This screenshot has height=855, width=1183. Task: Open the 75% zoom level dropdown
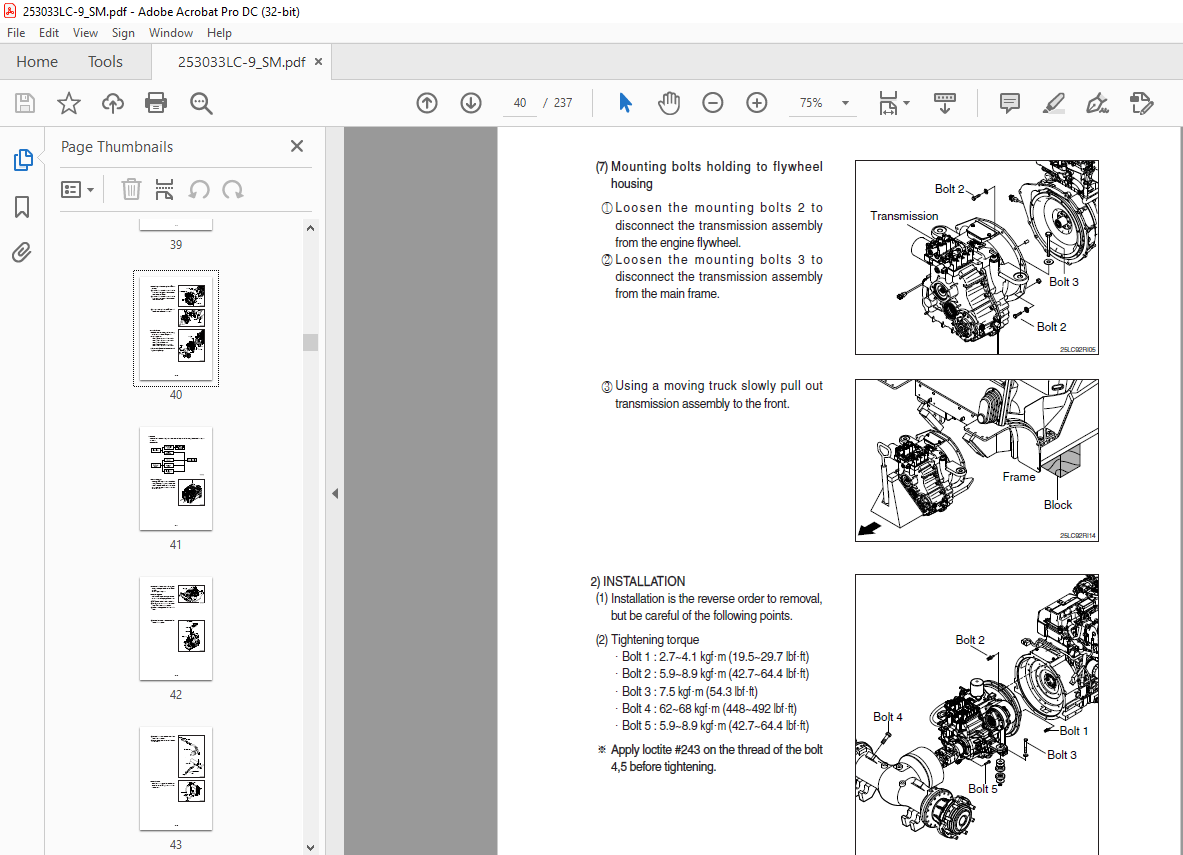[x=845, y=103]
